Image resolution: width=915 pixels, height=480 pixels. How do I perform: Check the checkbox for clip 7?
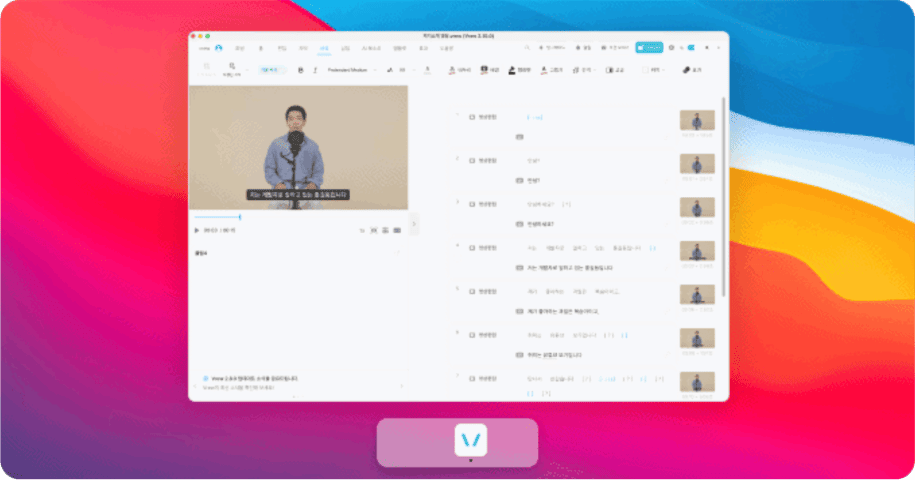pyautogui.click(x=472, y=379)
